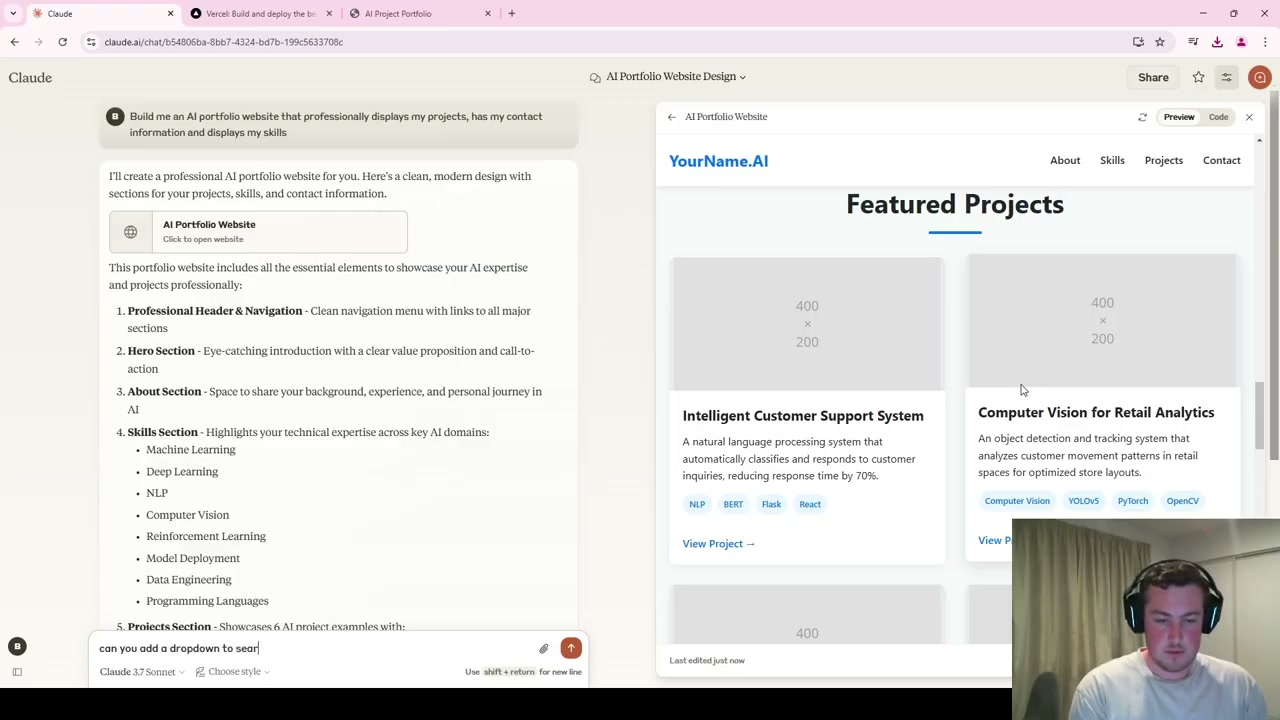1280x720 pixels.
Task: Focus the chat message input field
Action: coord(315,648)
